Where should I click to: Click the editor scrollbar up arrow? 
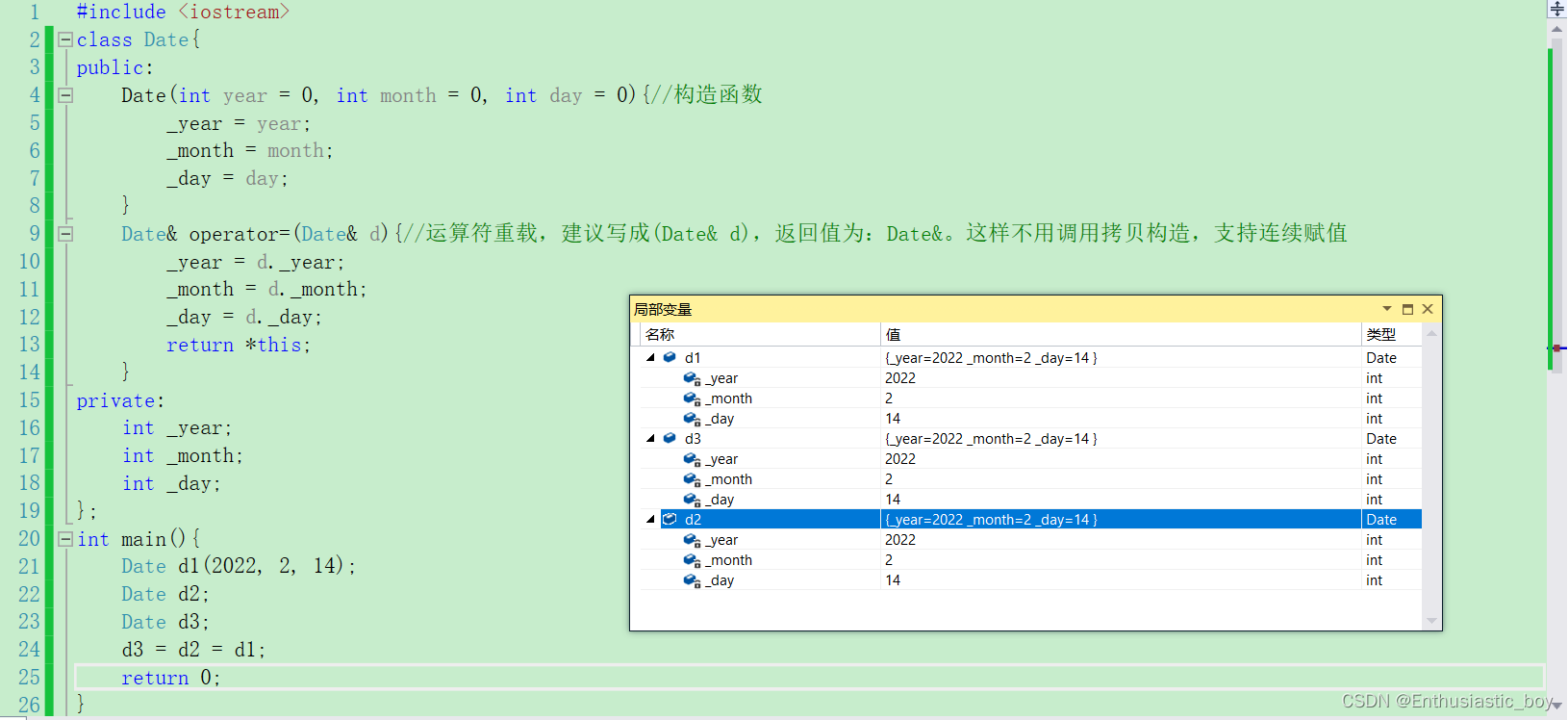point(1557,30)
